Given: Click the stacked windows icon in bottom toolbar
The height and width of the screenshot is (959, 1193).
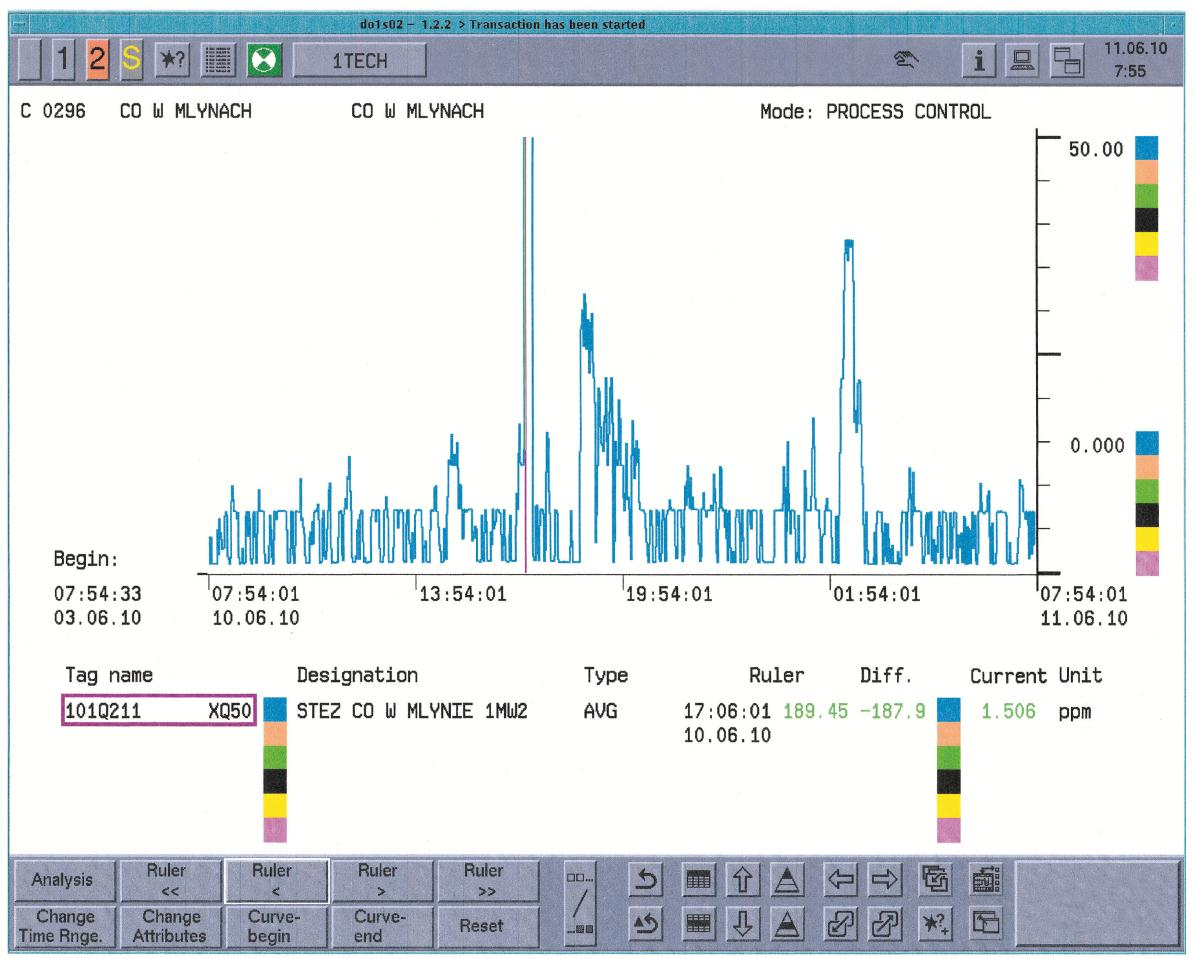Looking at the screenshot, I should tap(935, 881).
